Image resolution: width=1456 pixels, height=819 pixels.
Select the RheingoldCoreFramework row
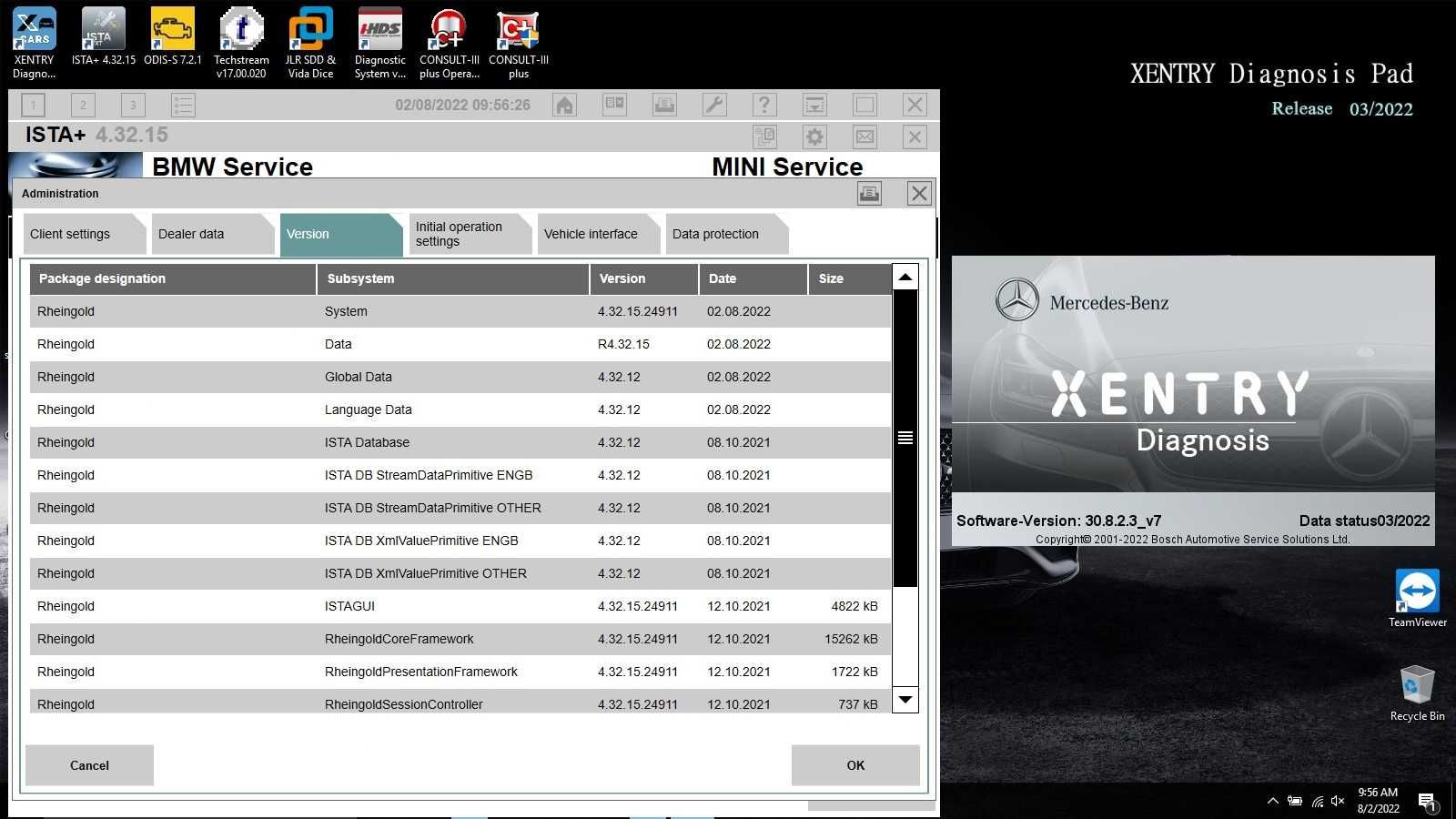click(460, 639)
